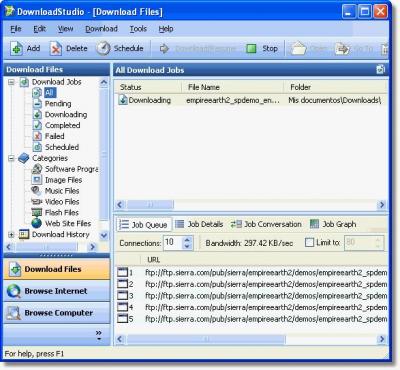The height and width of the screenshot is (370, 400).
Task: Select Download History tree node
Action: (61, 234)
